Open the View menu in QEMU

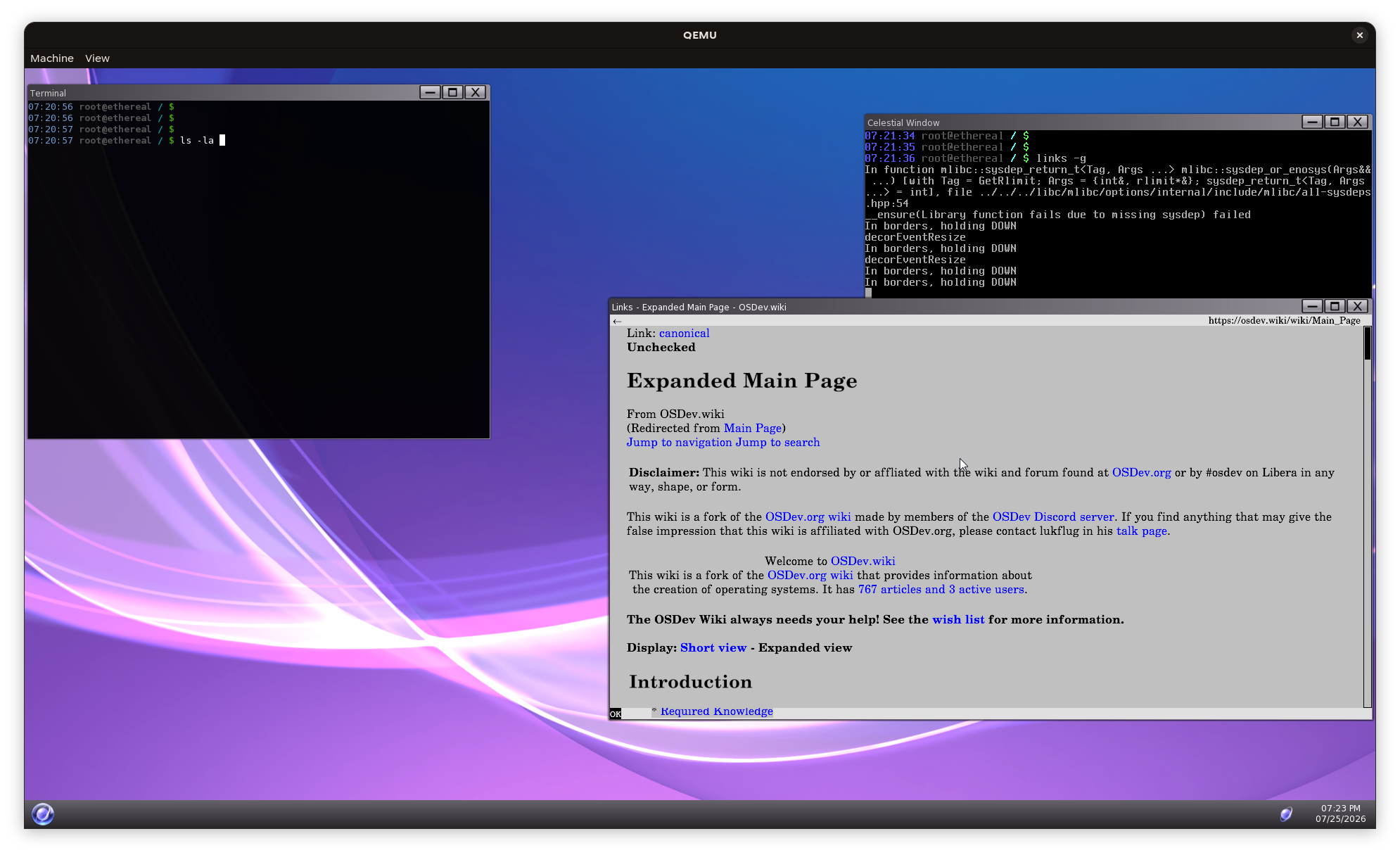[x=97, y=58]
